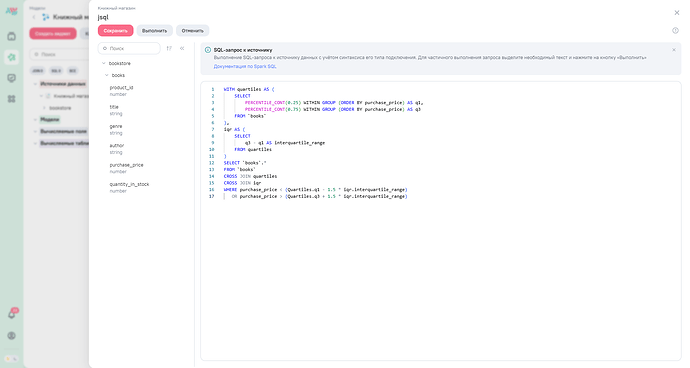
Task: Collapse the bookstore schema node
Action: [x=104, y=63]
